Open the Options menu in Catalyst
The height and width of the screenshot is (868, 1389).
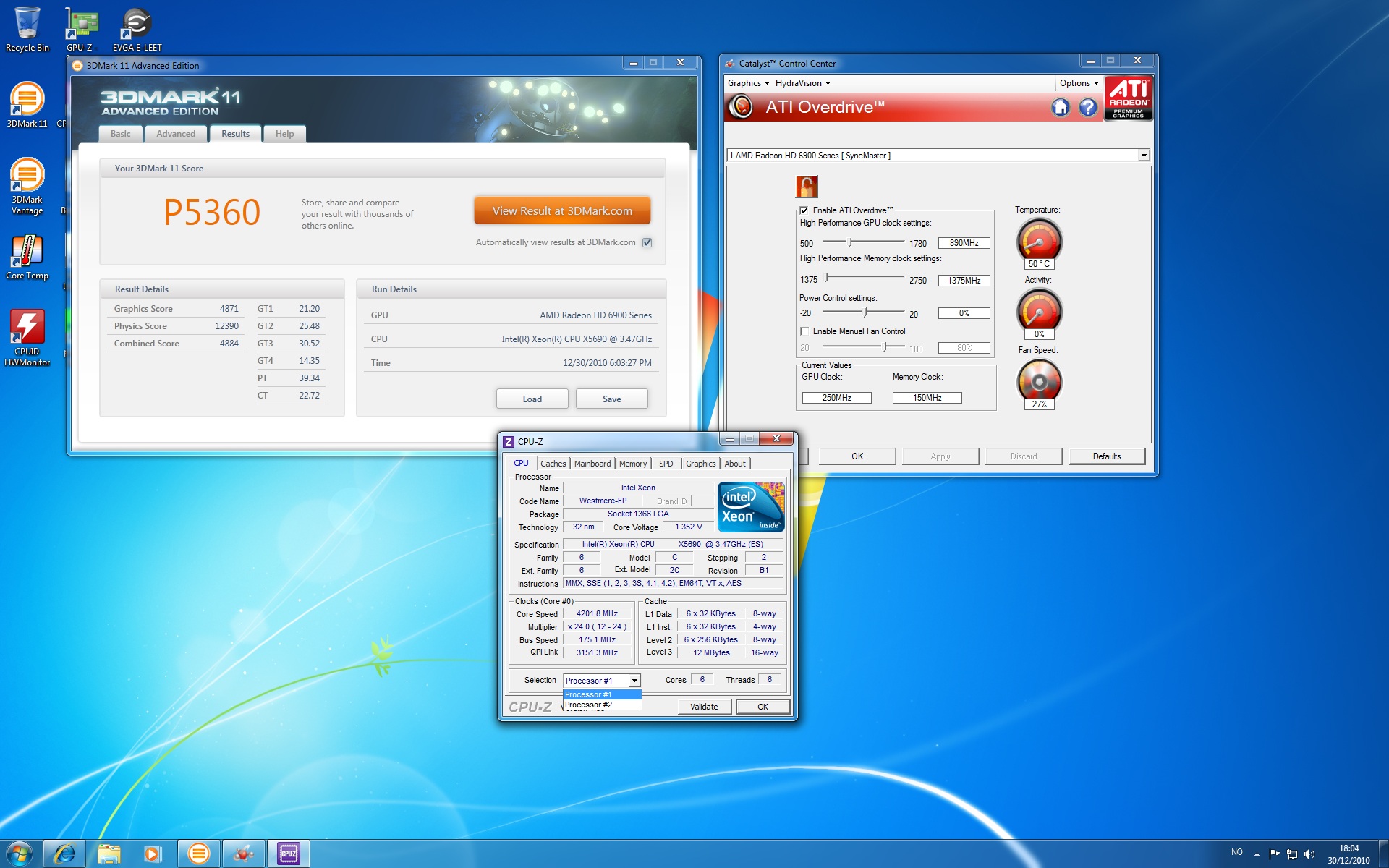(1079, 83)
